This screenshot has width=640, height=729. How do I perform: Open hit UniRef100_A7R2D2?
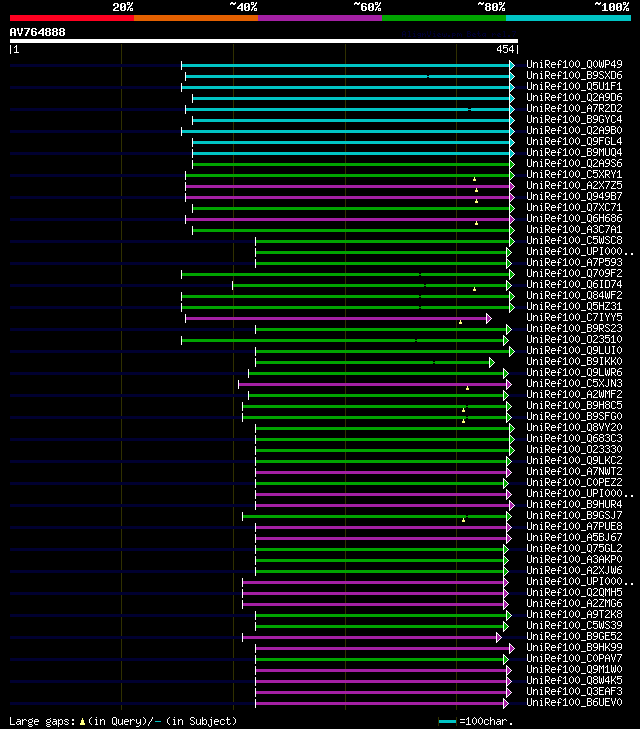574,108
